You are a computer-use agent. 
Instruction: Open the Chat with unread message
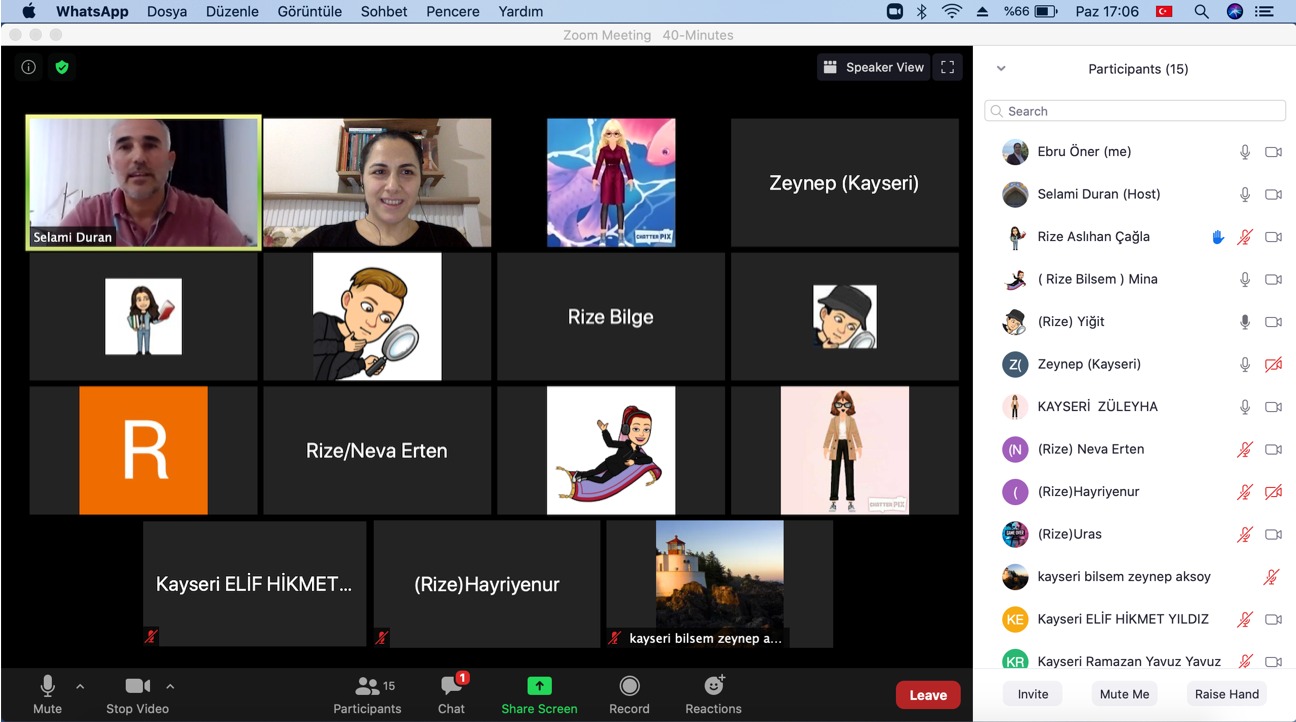[x=451, y=695]
